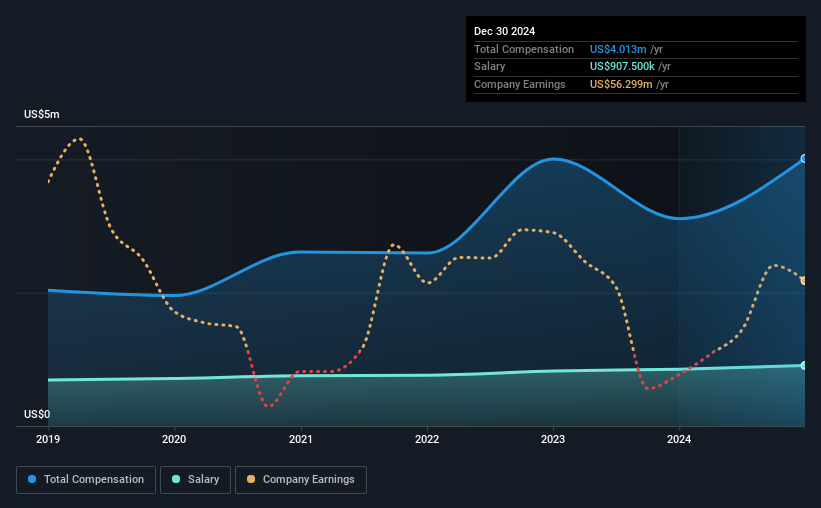Click the orange Company Earnings legend dot

point(251,479)
